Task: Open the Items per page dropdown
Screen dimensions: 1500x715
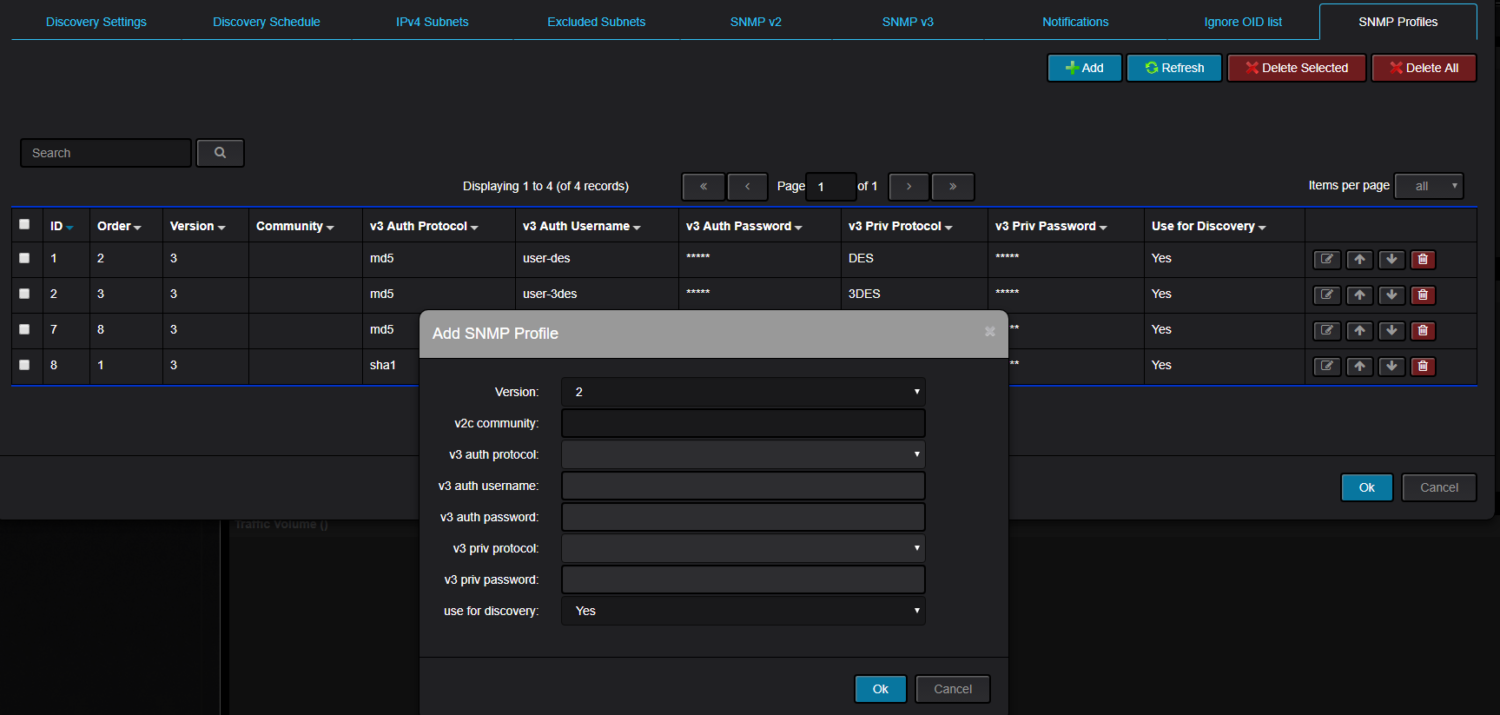Action: pos(1428,186)
